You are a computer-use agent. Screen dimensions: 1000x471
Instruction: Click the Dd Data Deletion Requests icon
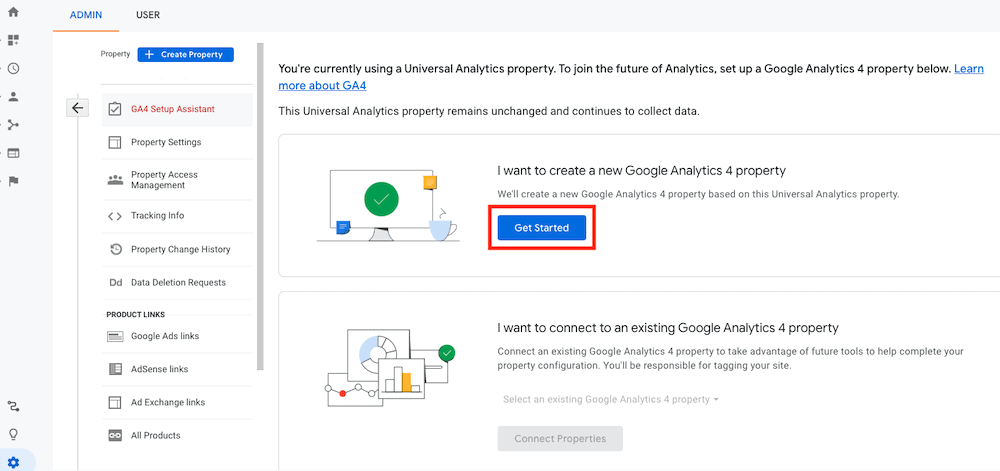[x=115, y=282]
